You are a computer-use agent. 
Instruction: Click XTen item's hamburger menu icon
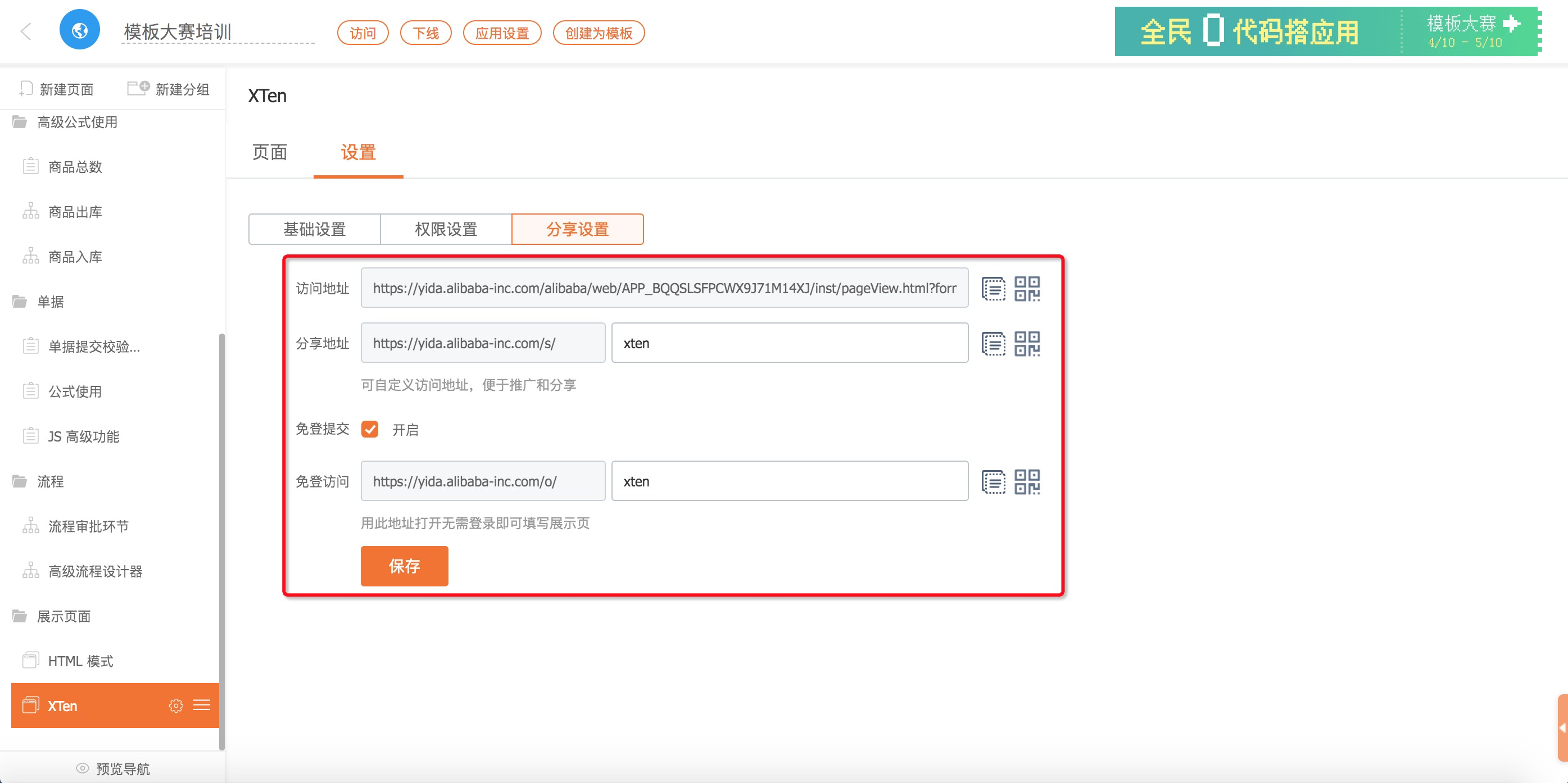[x=201, y=705]
